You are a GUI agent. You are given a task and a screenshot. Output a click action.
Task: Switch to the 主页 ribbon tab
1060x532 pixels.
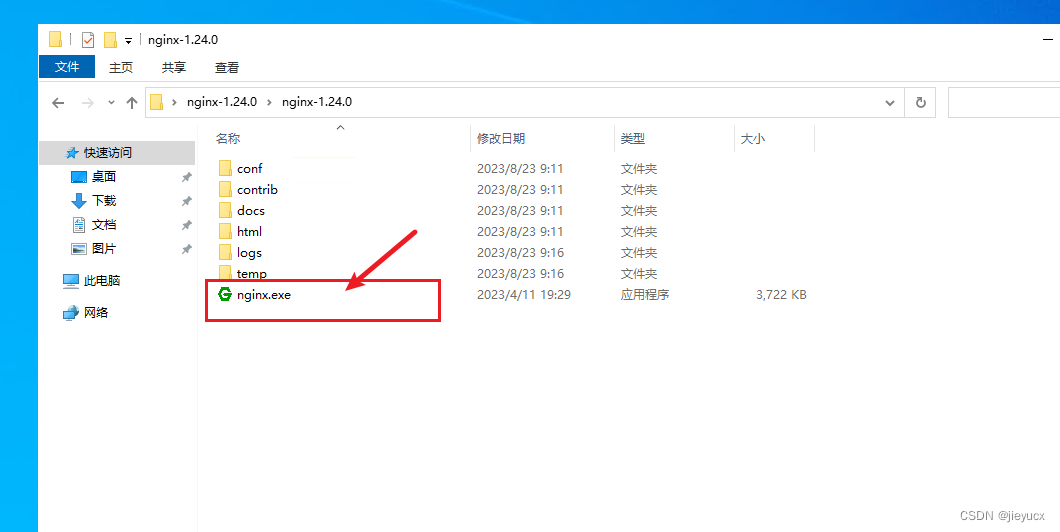pyautogui.click(x=121, y=68)
